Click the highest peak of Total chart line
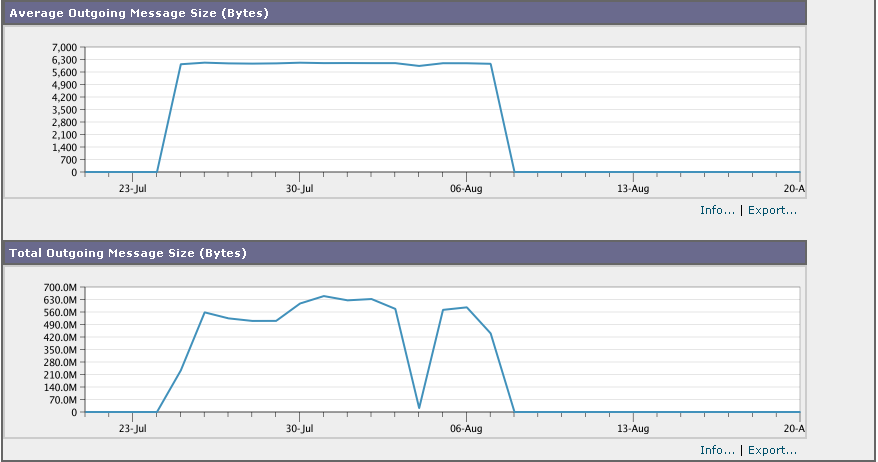This screenshot has width=878, height=462. 324,296
